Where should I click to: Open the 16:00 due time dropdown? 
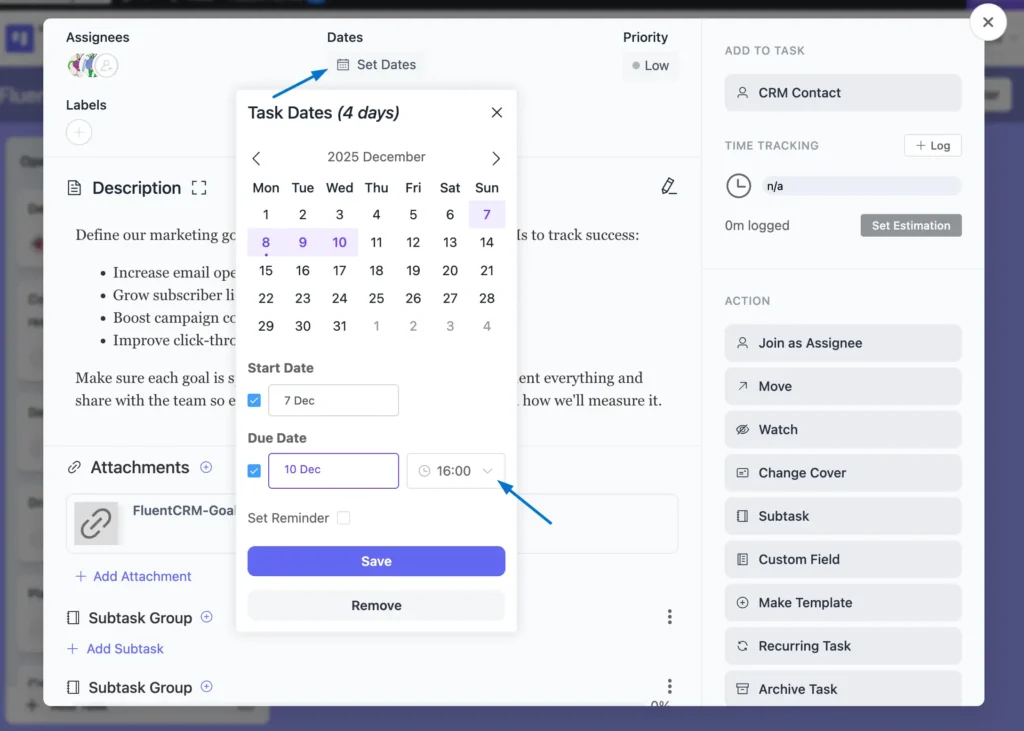tap(456, 471)
